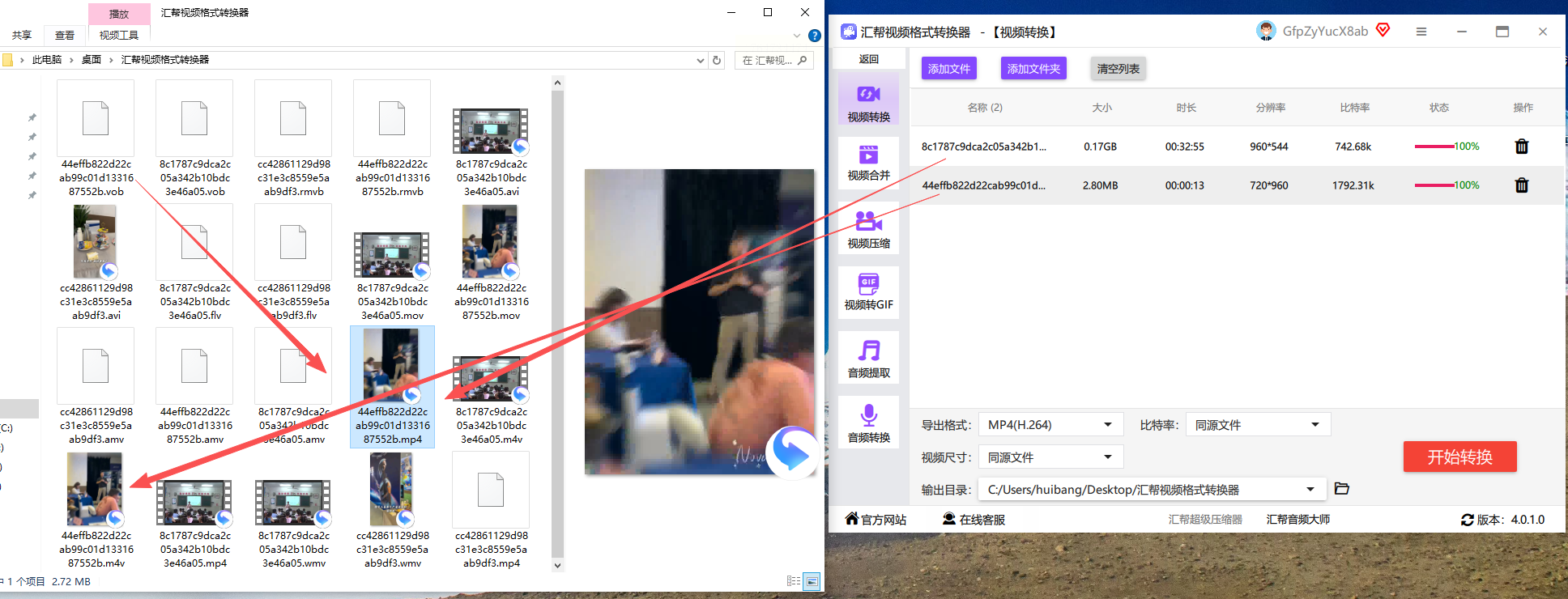Open the 视频转换 sidebar tool

coord(868,99)
